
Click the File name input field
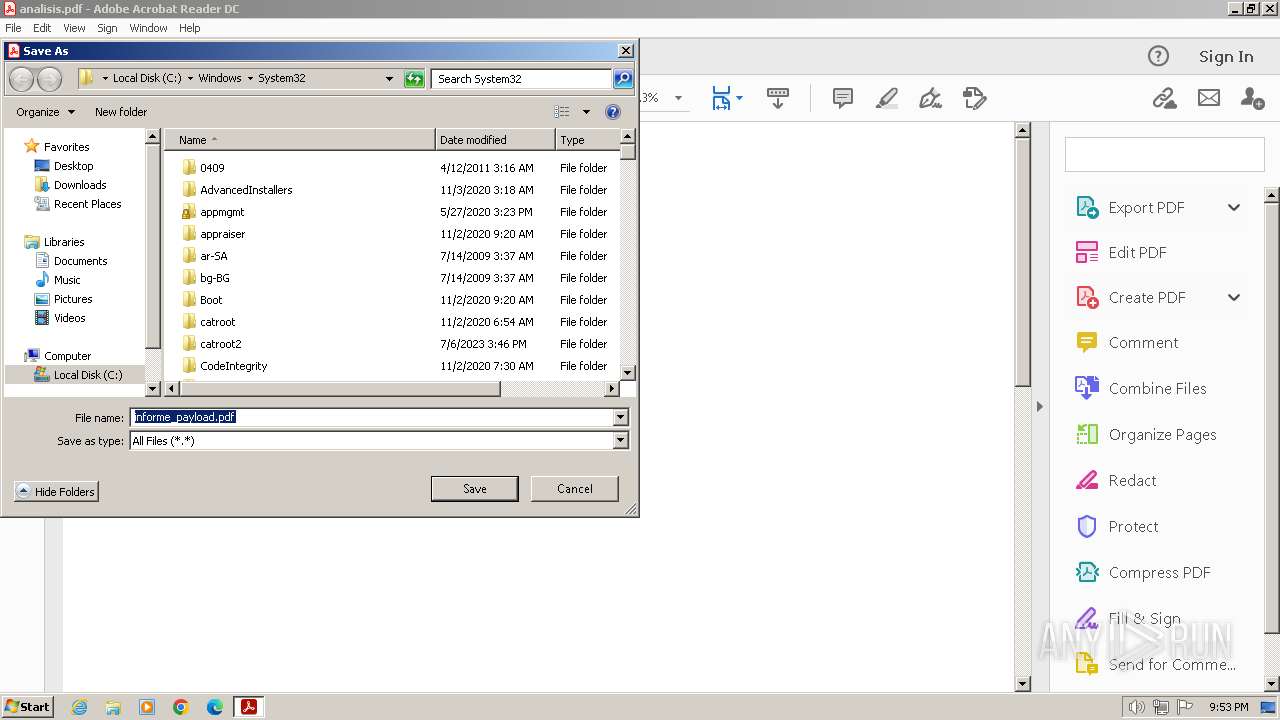click(372, 417)
